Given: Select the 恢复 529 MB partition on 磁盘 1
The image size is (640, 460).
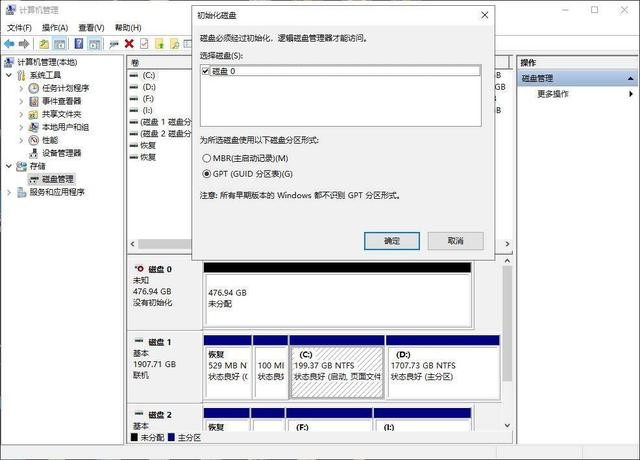Looking at the screenshot, I should click(228, 372).
